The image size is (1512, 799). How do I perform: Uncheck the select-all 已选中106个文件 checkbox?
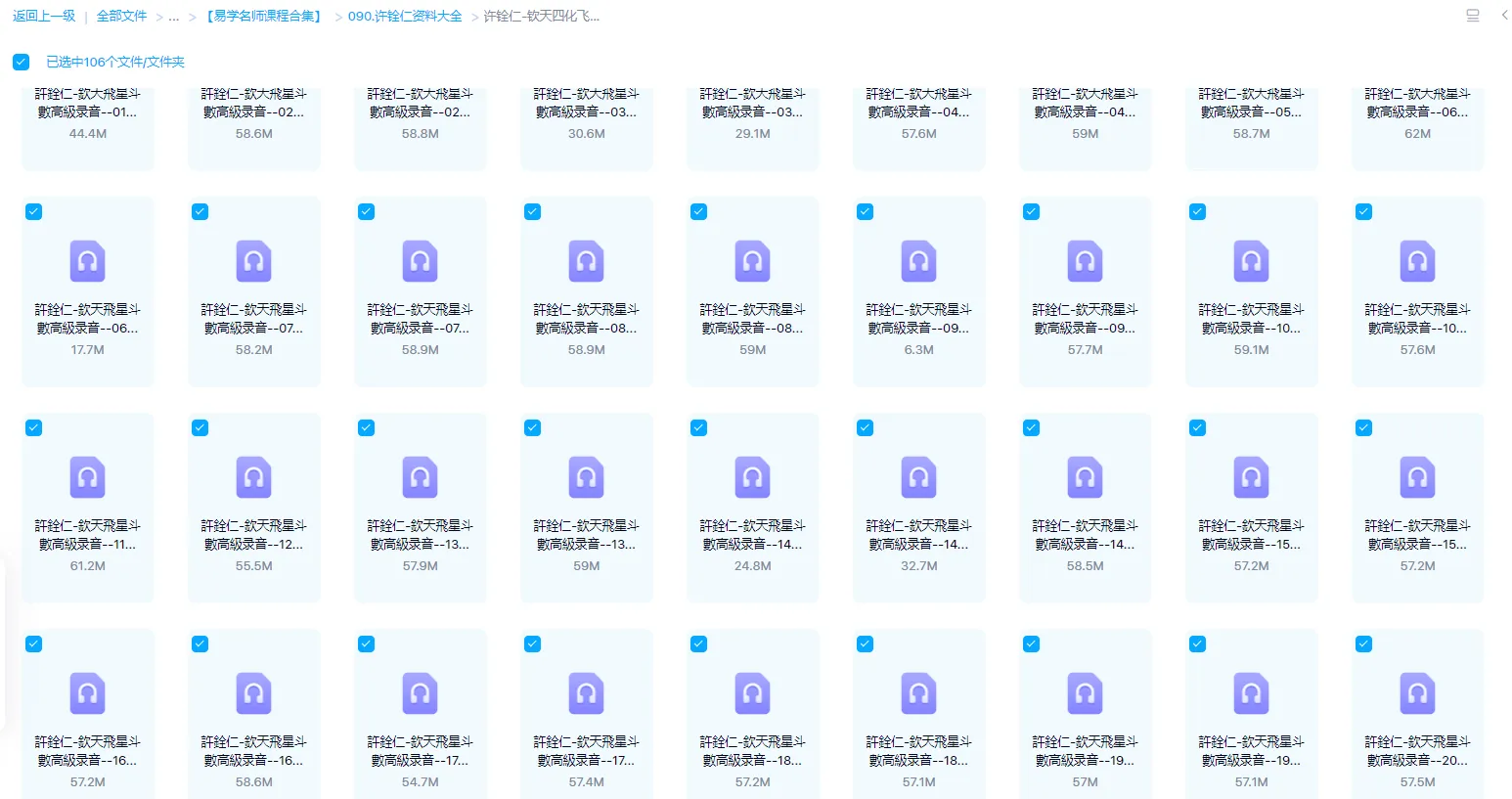[21, 62]
